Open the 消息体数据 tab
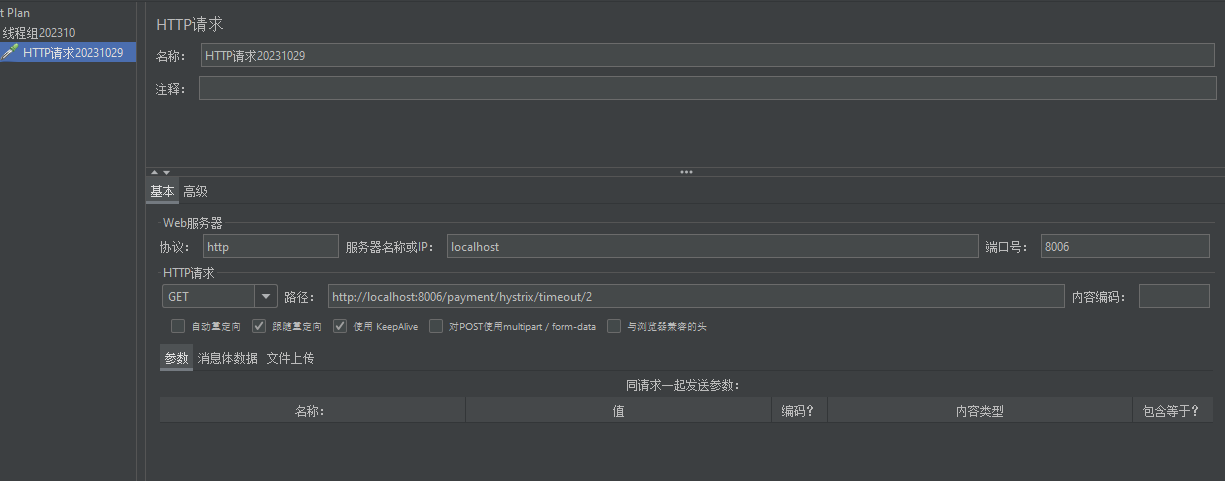This screenshot has width=1225, height=481. (227, 358)
